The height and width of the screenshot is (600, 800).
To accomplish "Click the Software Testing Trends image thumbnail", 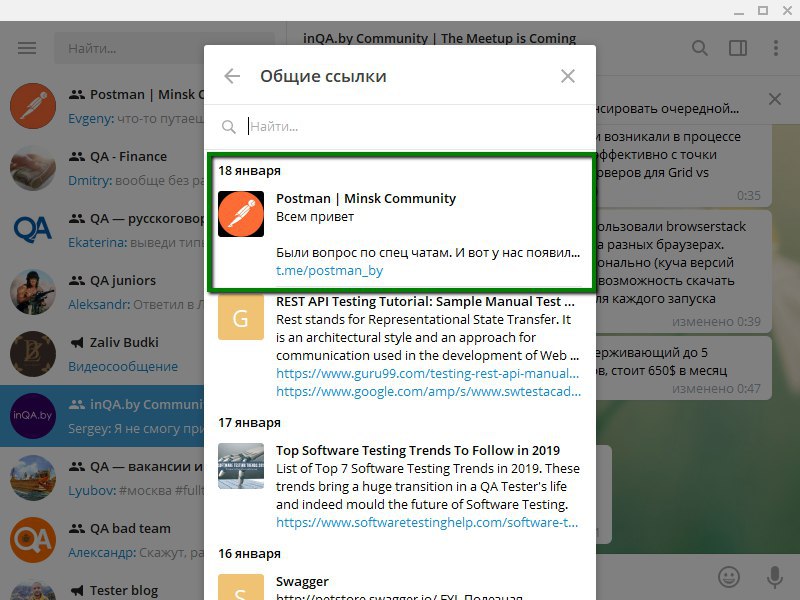I will click(x=241, y=466).
